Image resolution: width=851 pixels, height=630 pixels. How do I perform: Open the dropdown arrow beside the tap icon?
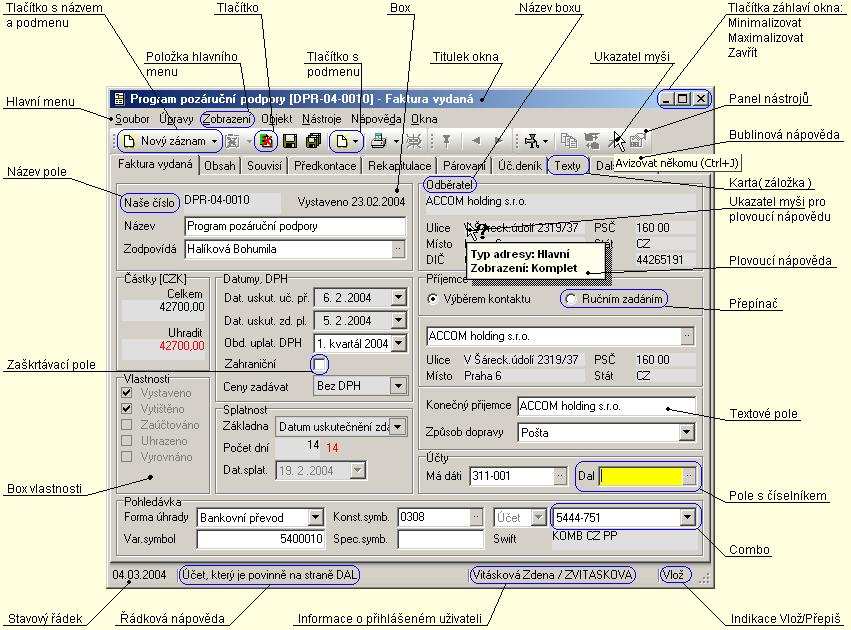point(545,142)
